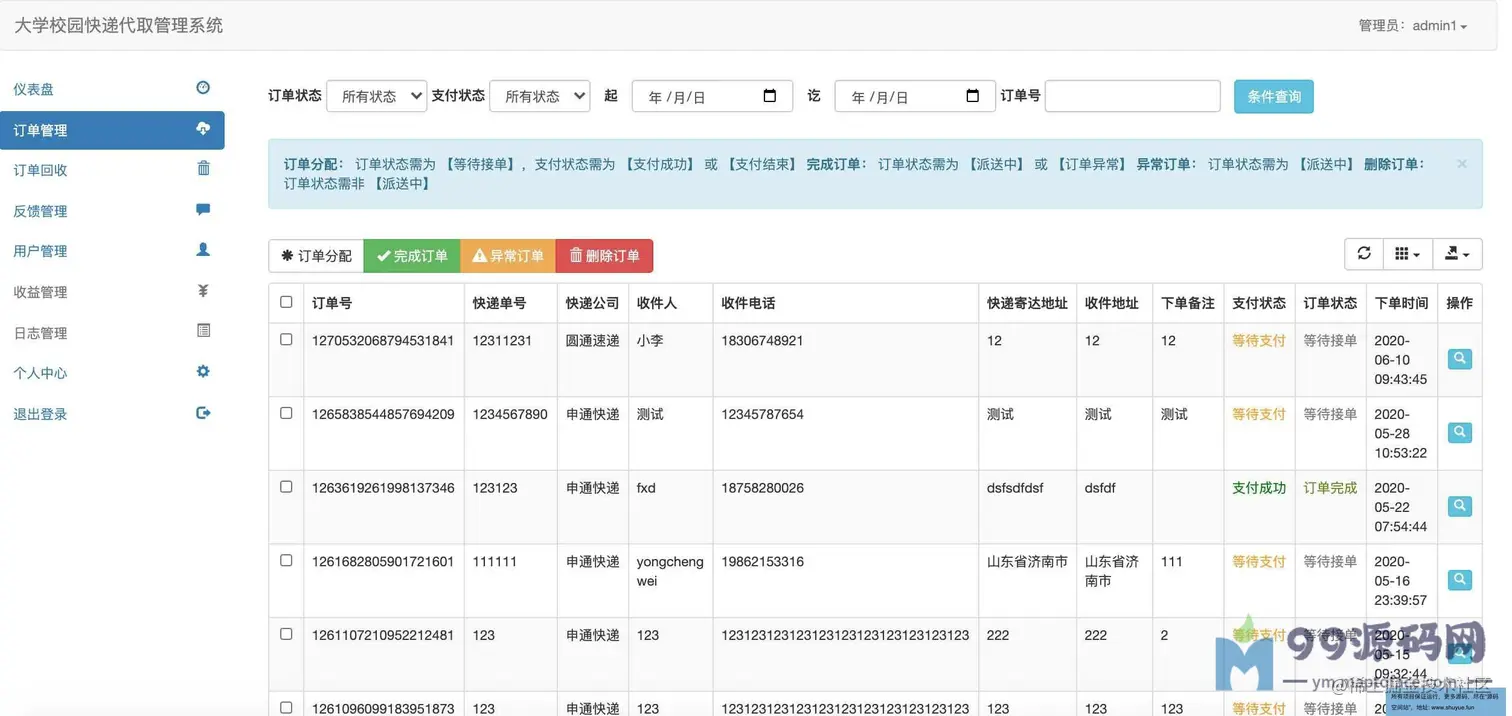
Task: Open the 订单状态 status dropdown
Action: pyautogui.click(x=377, y=96)
